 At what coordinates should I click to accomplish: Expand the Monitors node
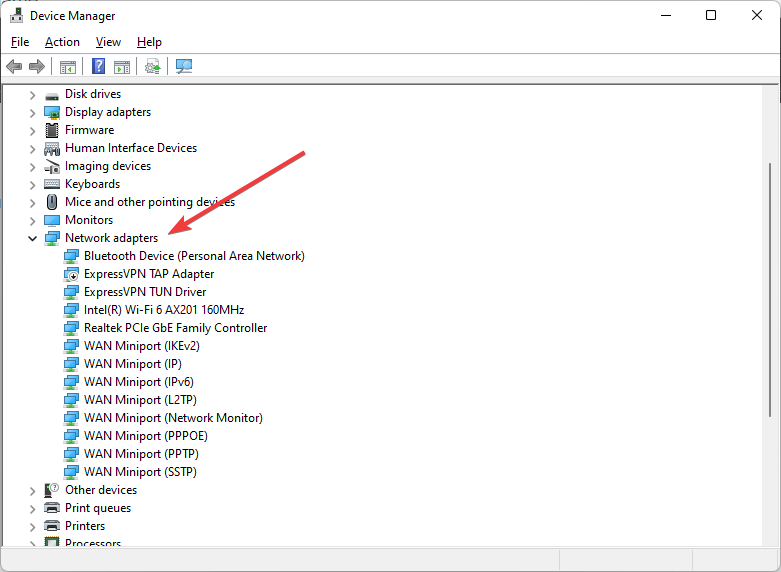[x=32, y=221]
